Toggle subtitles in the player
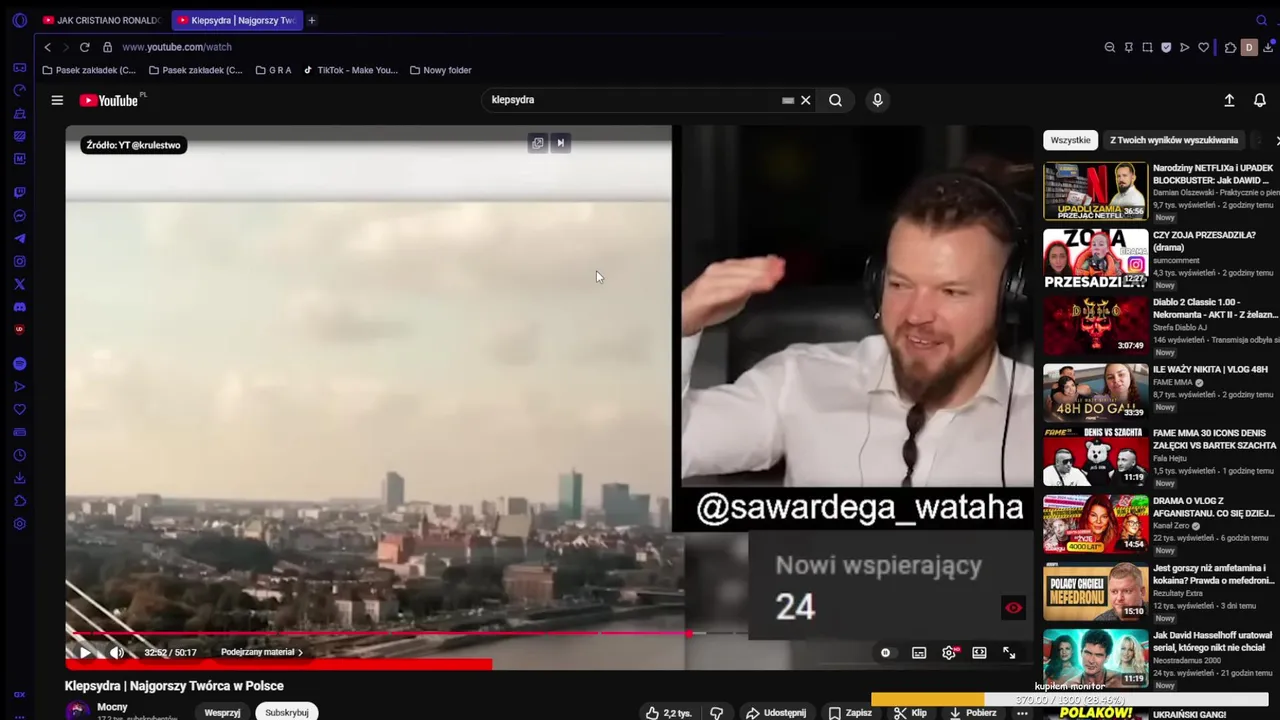Viewport: 1280px width, 720px height. coord(918,653)
